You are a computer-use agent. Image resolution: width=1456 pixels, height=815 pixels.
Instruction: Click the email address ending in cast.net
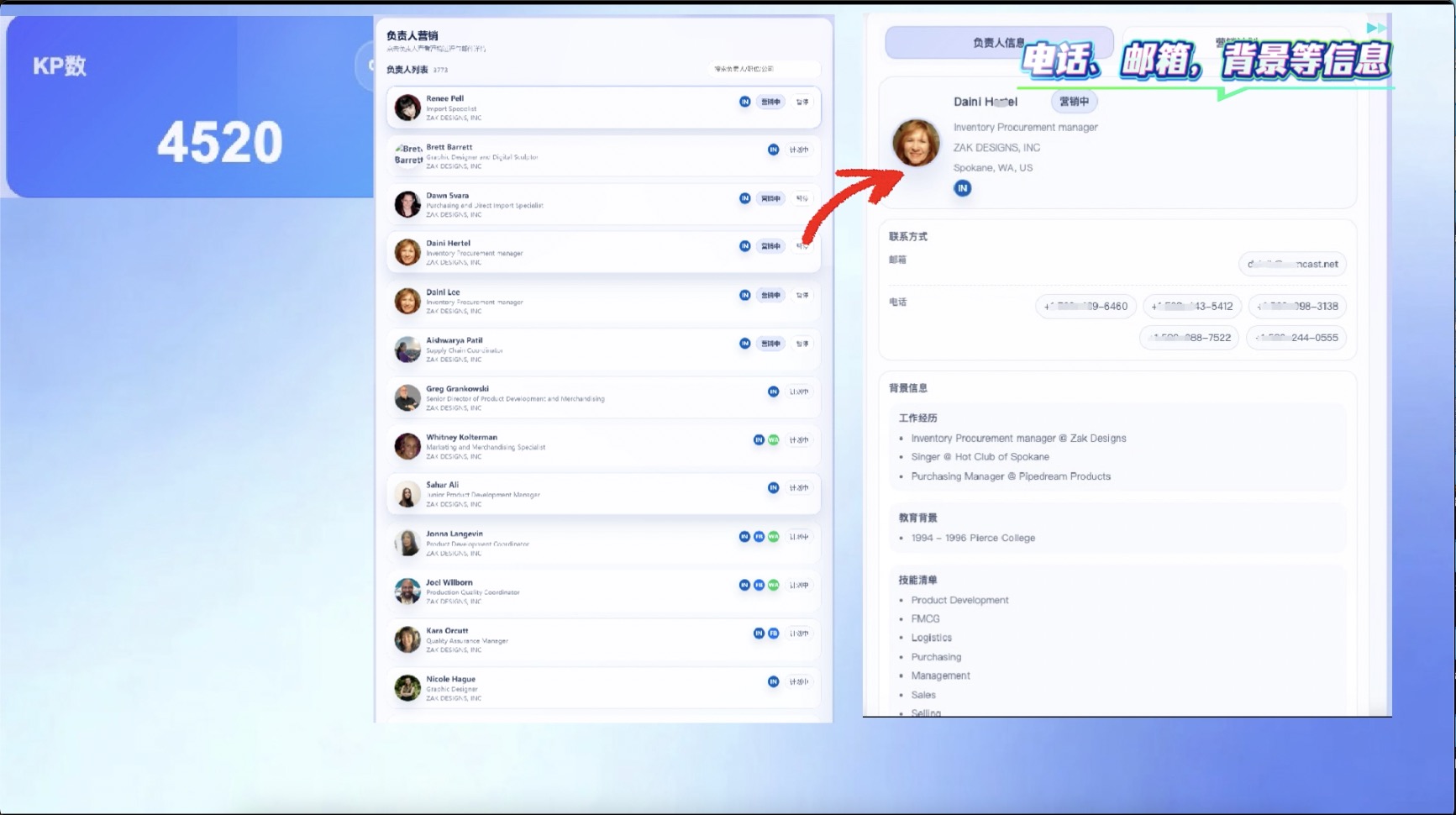[x=1292, y=264]
